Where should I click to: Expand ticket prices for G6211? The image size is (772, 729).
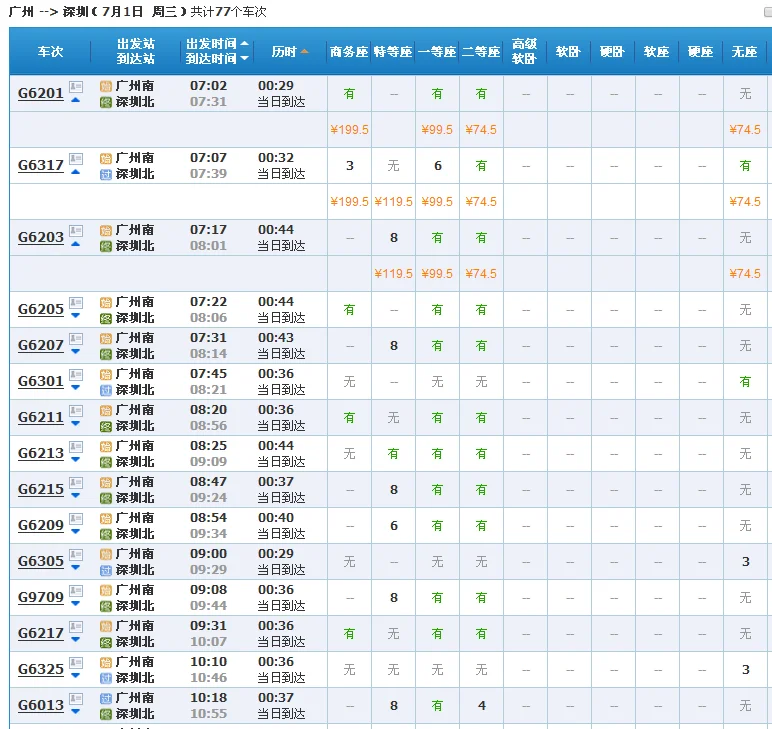point(75,423)
